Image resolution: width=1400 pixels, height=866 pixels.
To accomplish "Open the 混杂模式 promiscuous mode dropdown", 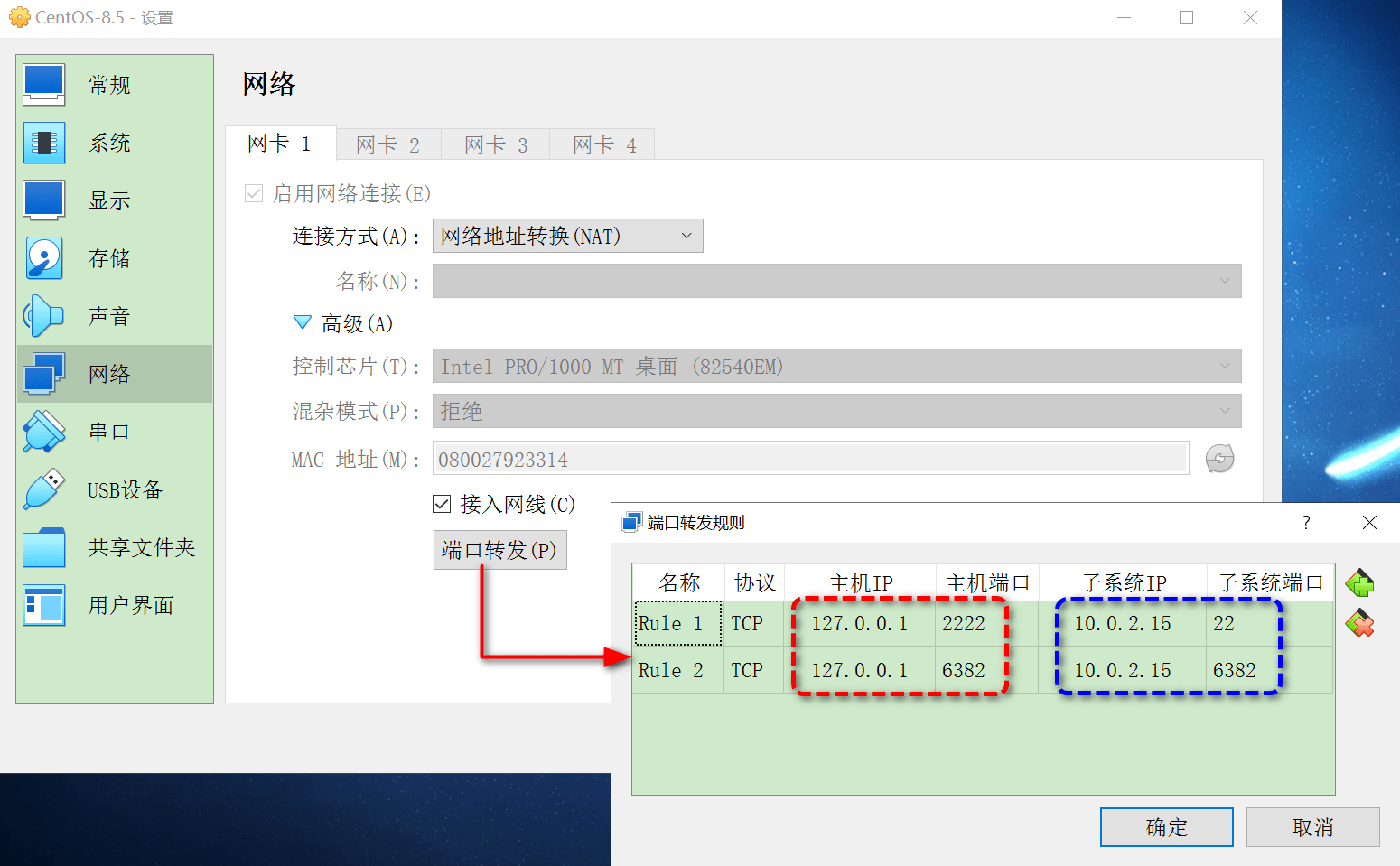I will click(836, 411).
